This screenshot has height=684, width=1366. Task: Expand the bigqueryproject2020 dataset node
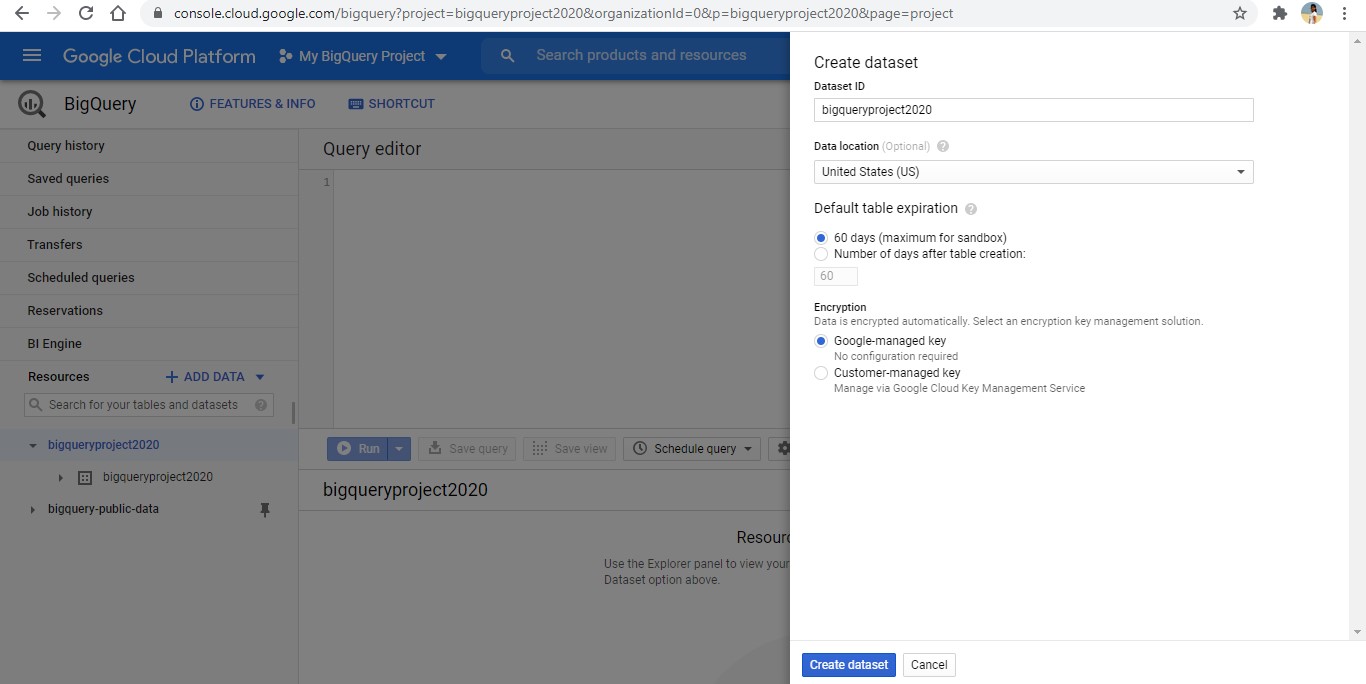[61, 478]
